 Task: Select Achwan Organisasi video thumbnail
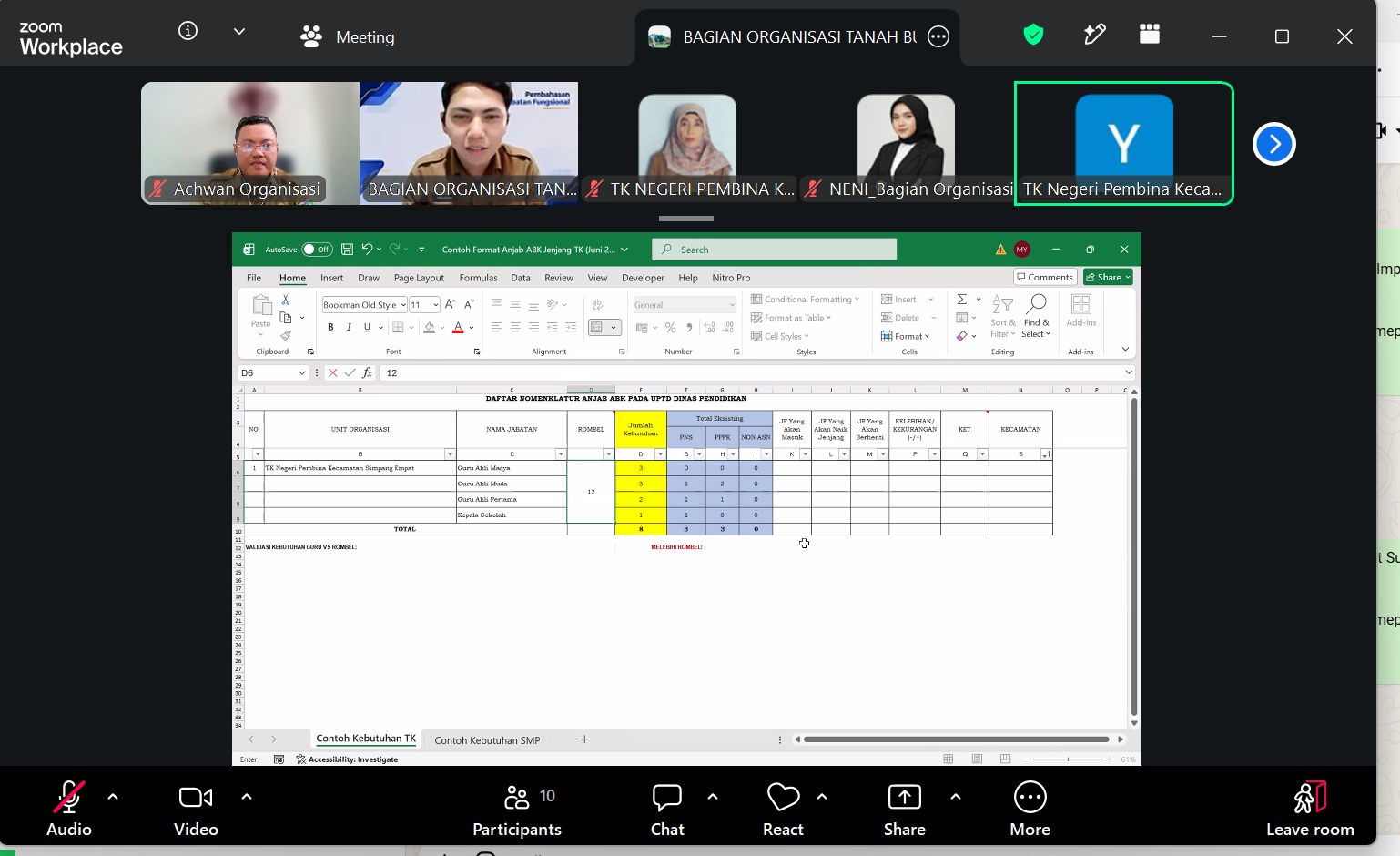coord(250,143)
